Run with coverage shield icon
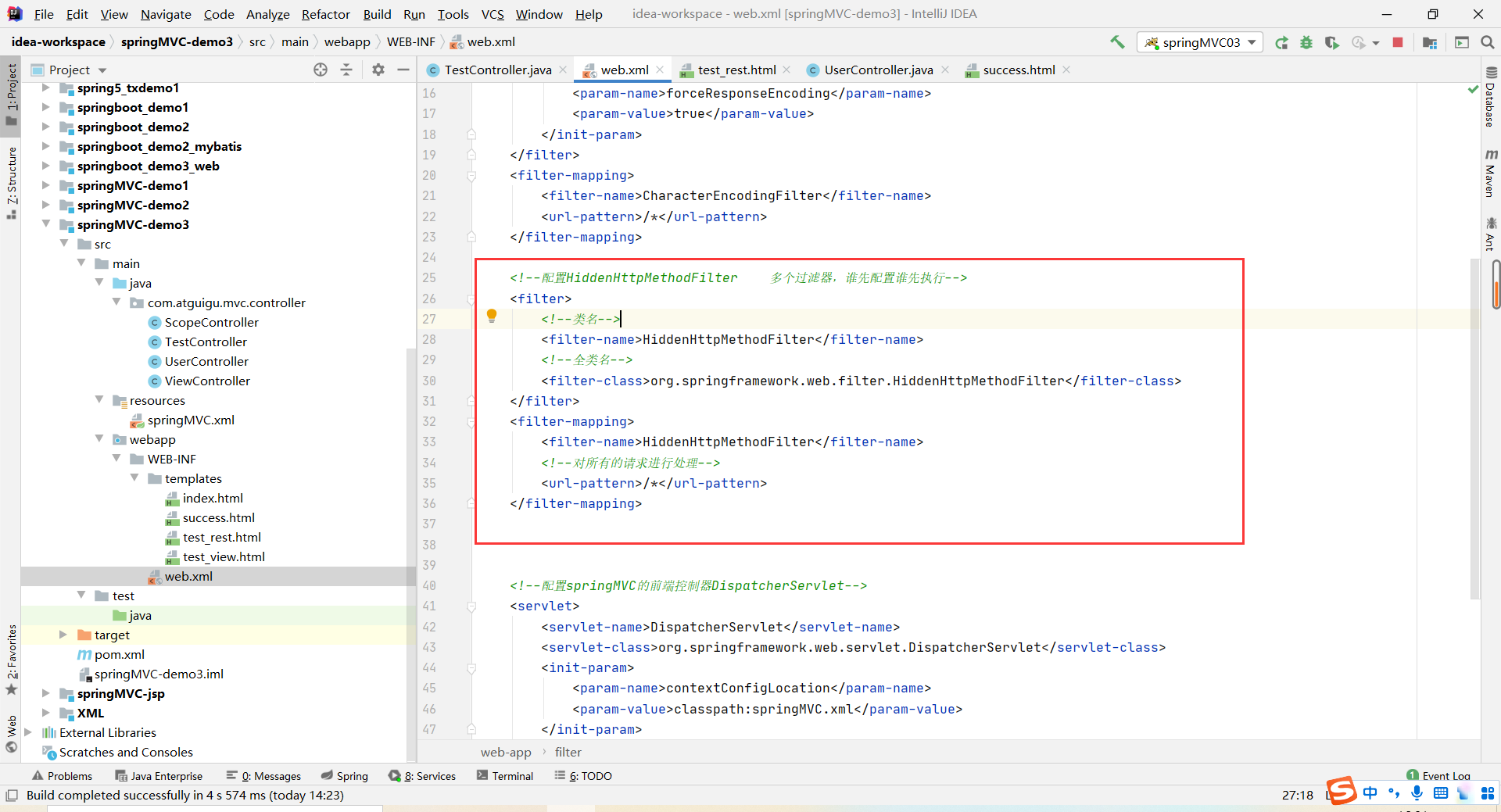 pyautogui.click(x=1331, y=42)
